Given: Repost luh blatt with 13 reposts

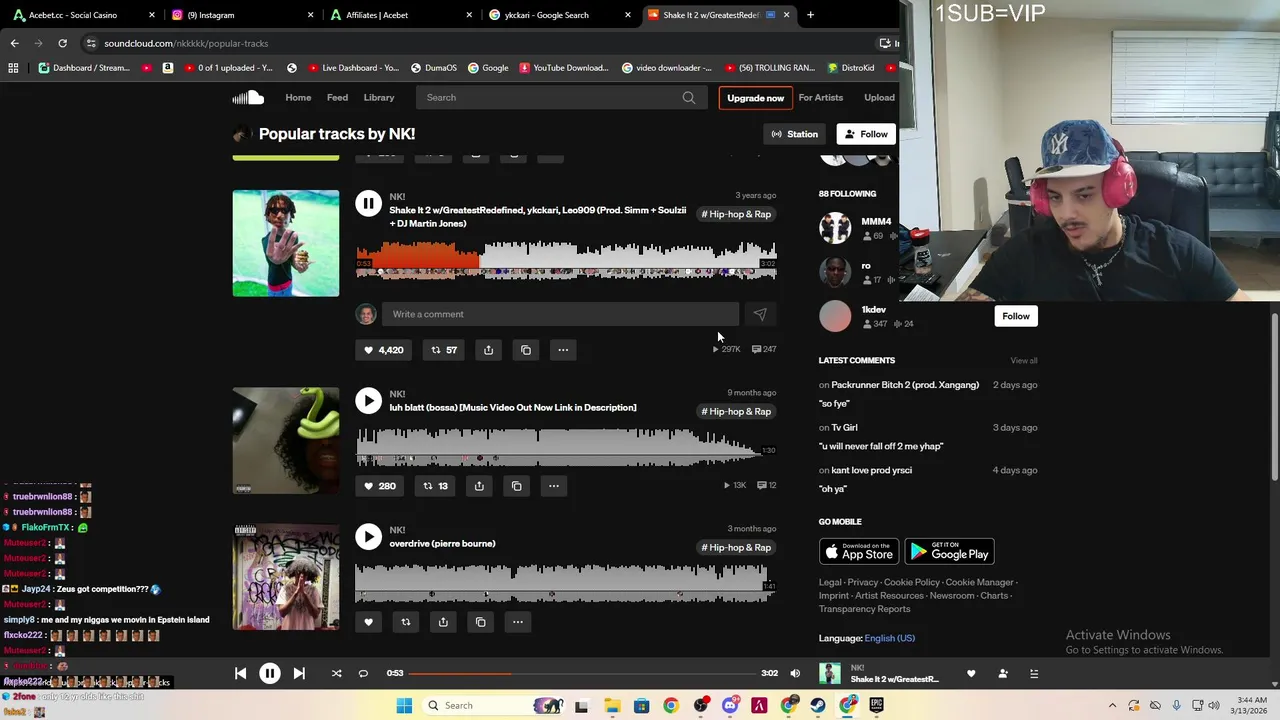Looking at the screenshot, I should [x=435, y=486].
